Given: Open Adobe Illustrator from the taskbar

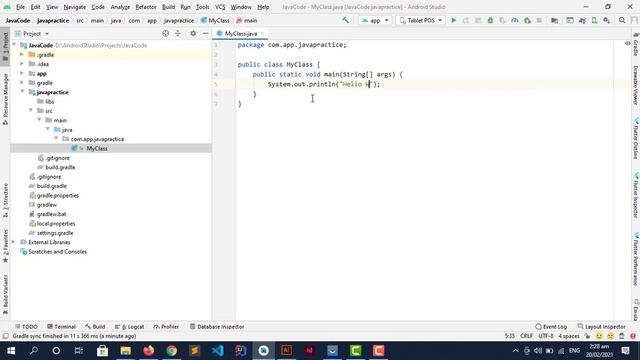Looking at the screenshot, I should pos(287,350).
